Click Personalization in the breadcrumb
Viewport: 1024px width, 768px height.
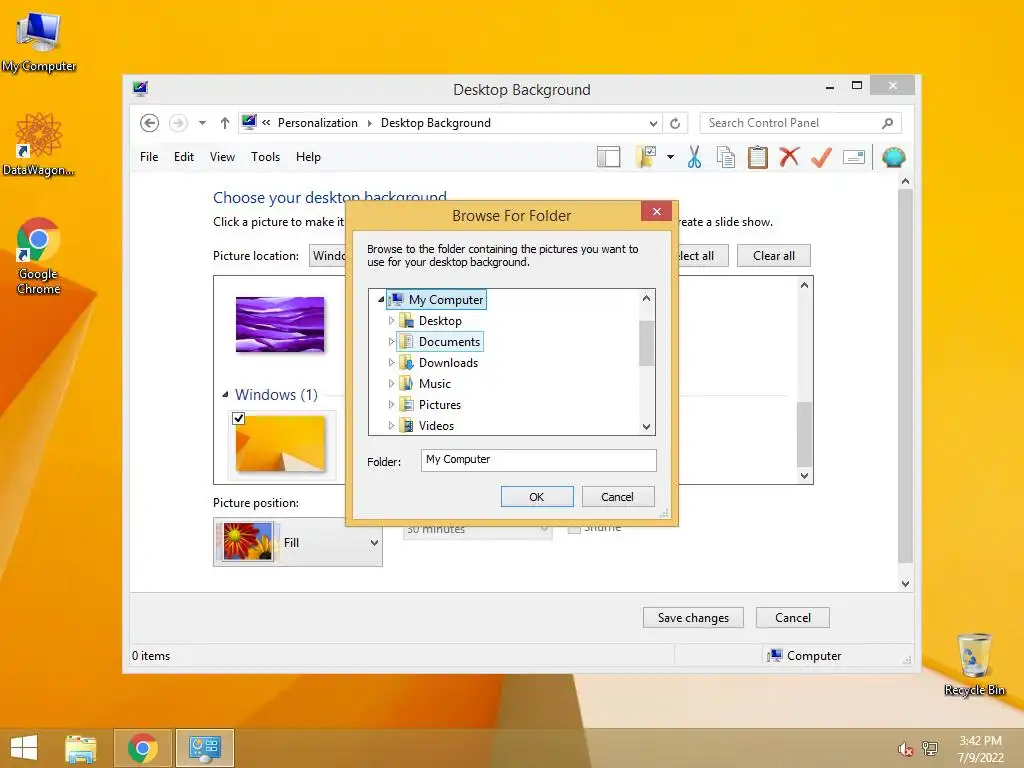(x=317, y=123)
